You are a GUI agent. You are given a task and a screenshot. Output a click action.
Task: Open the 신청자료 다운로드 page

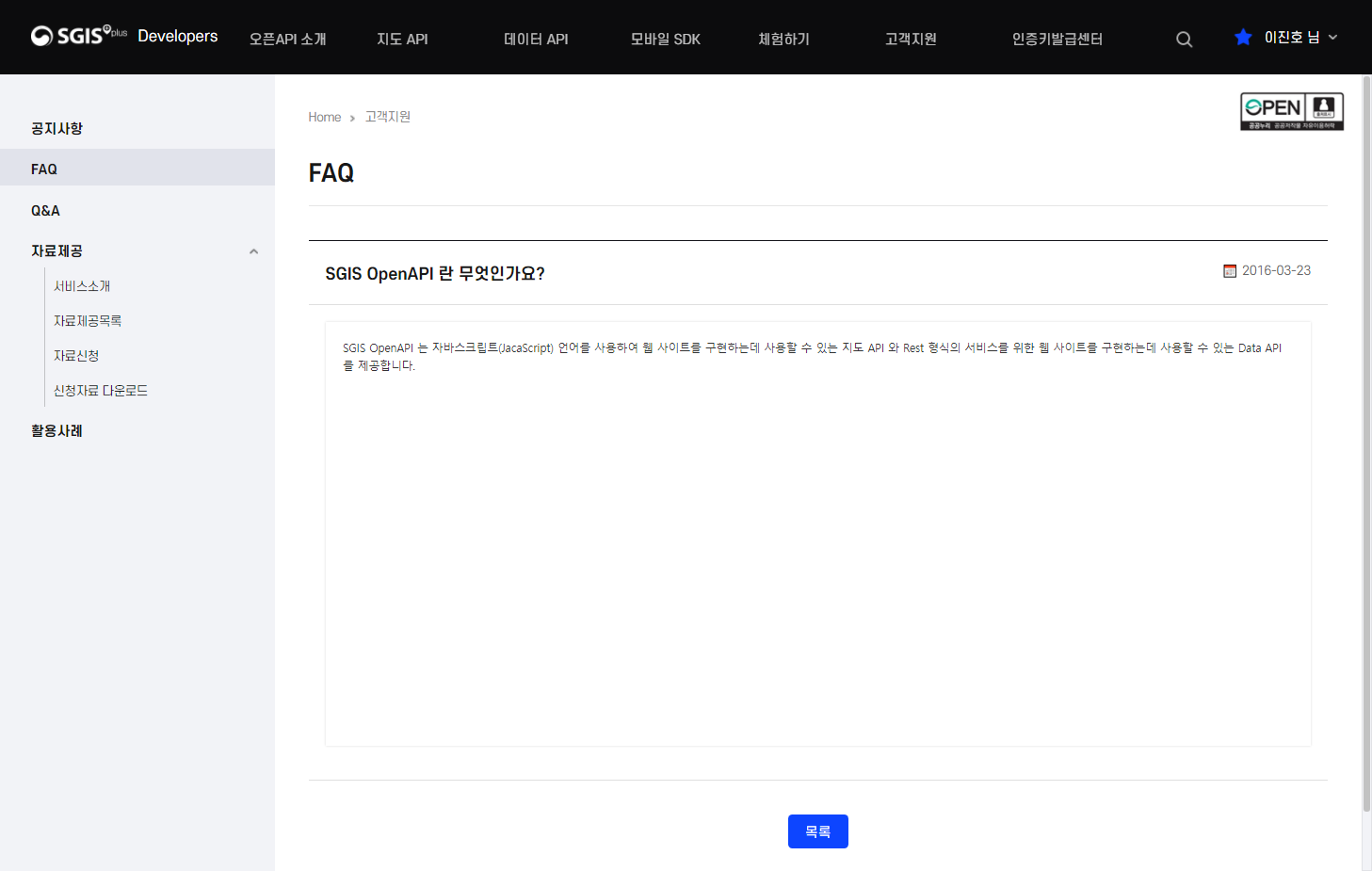pos(101,390)
